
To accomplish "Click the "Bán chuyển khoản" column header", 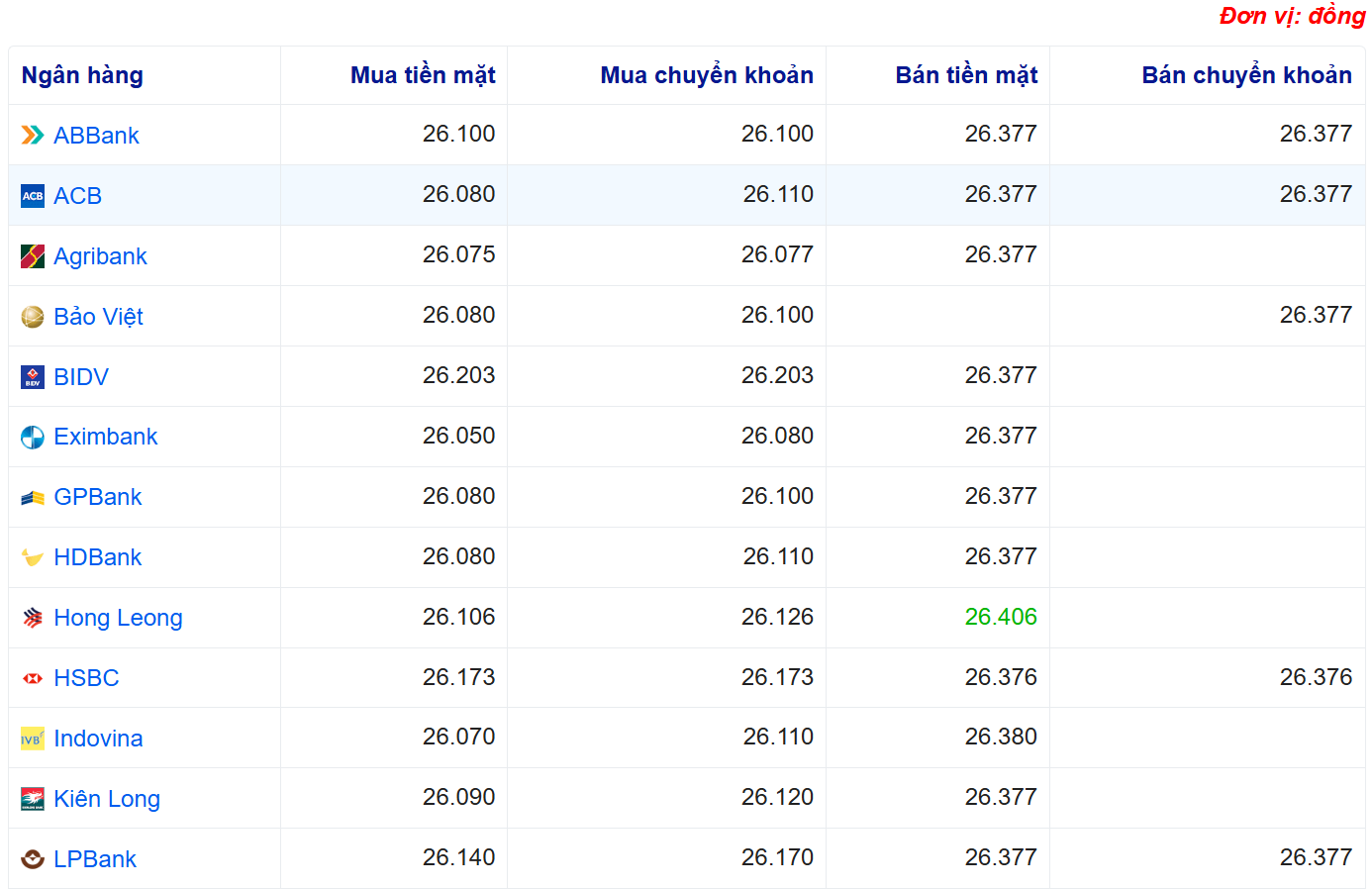I will (1246, 75).
